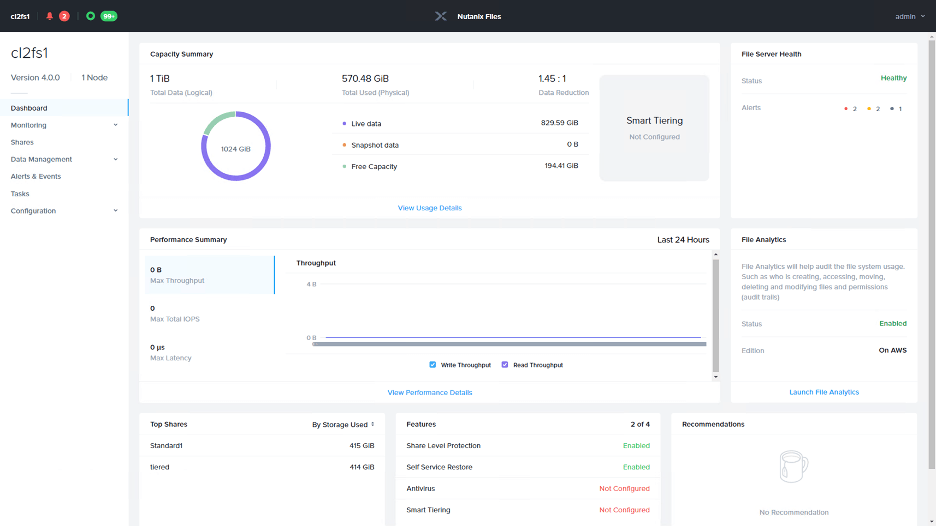This screenshot has height=526, width=936.
Task: Click the View Performance Details link
Action: [430, 392]
